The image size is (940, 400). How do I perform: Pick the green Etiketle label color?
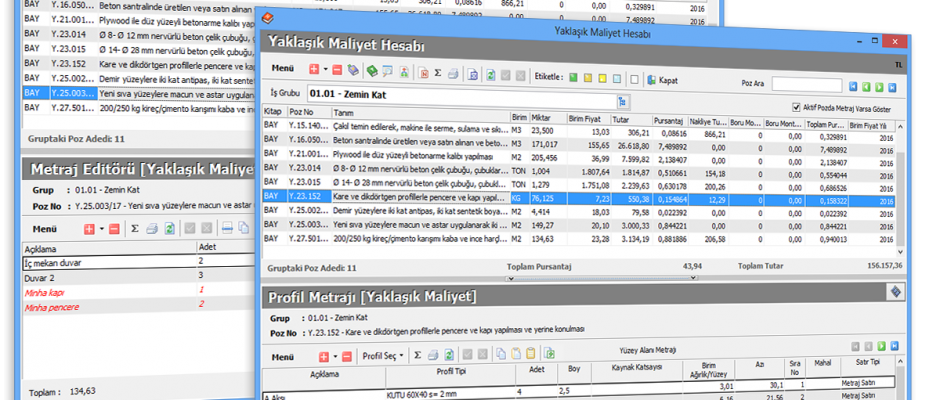click(x=574, y=77)
